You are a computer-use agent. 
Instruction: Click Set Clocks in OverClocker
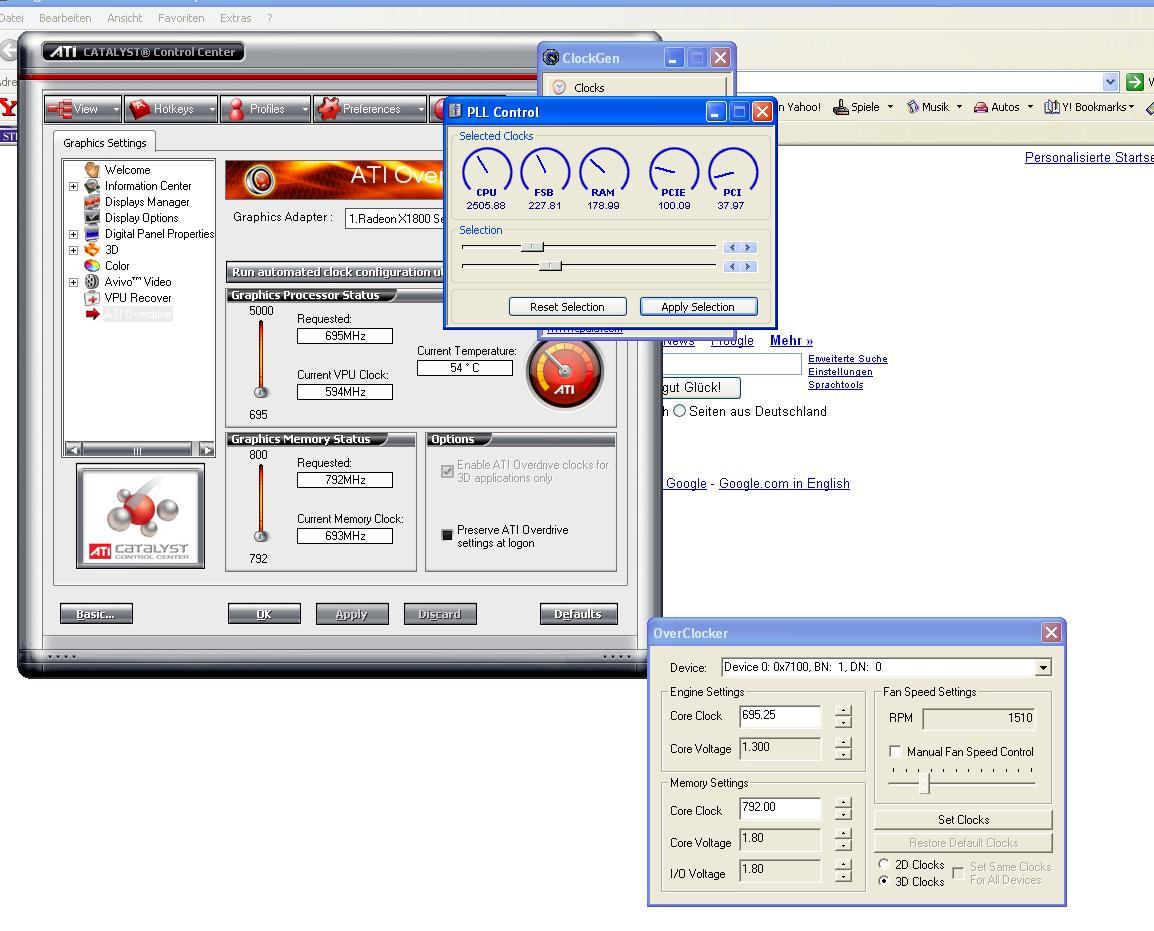coord(963,819)
